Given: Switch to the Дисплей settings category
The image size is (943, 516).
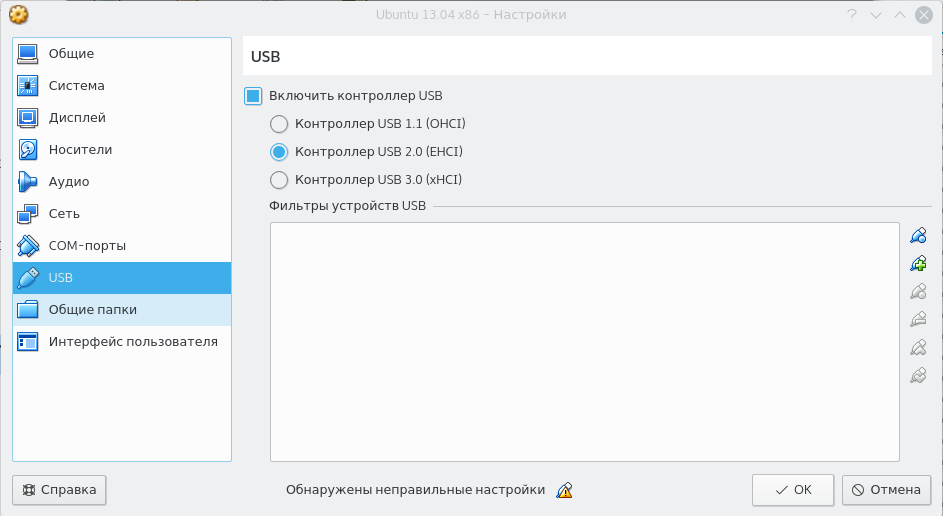Looking at the screenshot, I should click(x=77, y=118).
